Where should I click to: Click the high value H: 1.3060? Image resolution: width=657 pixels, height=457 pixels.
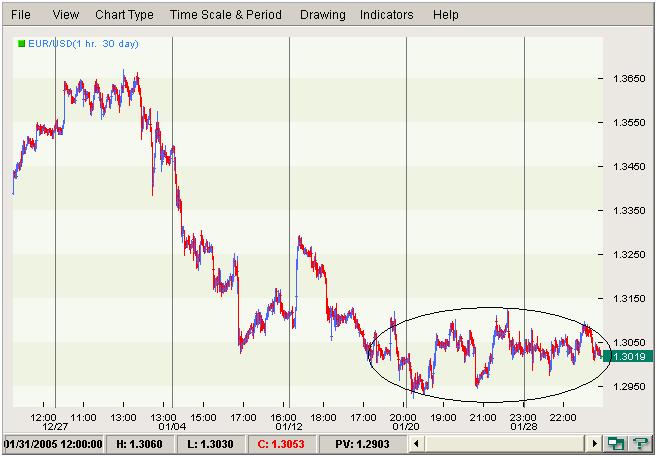(x=140, y=444)
